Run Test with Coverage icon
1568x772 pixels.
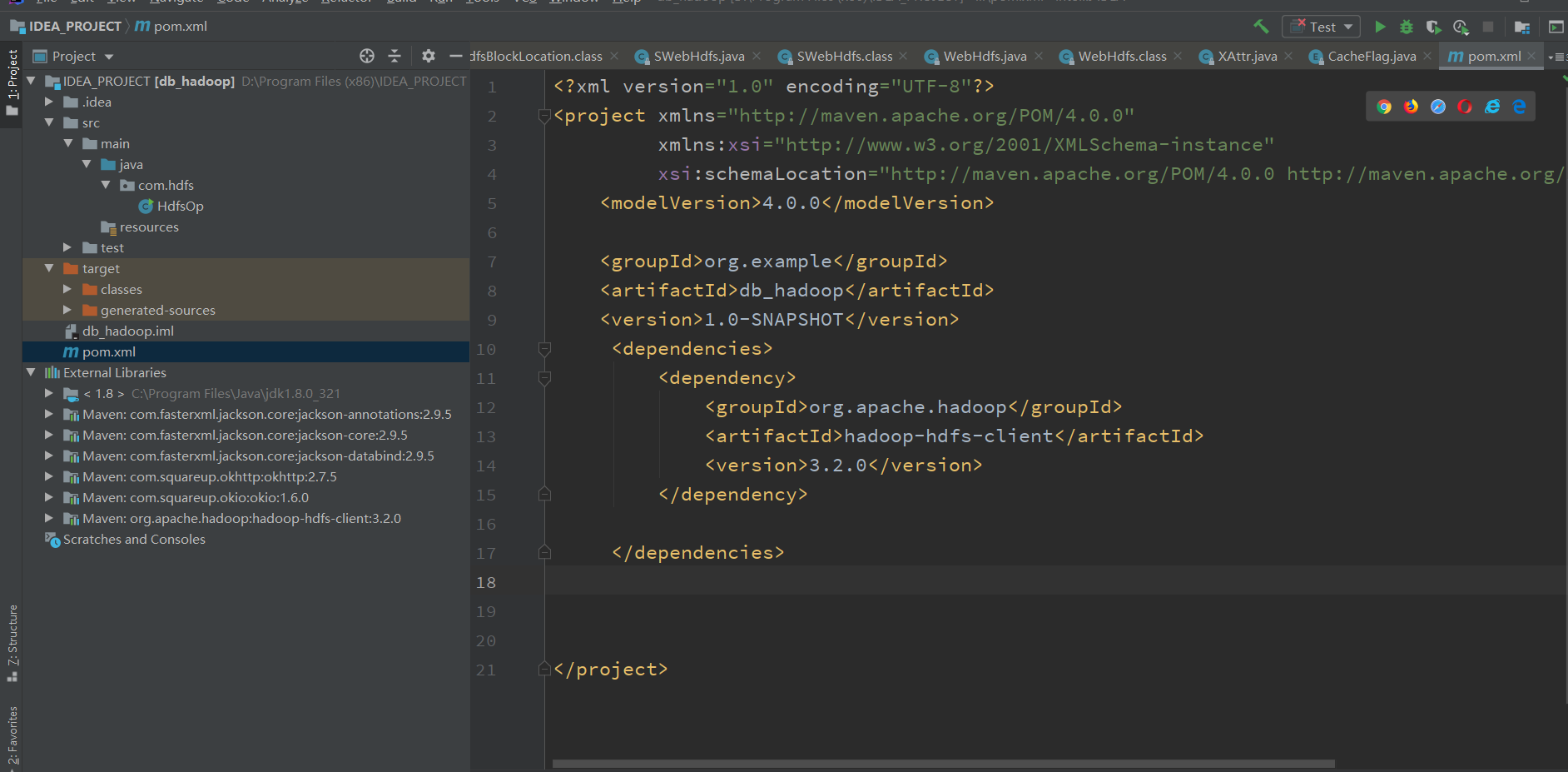click(1433, 27)
